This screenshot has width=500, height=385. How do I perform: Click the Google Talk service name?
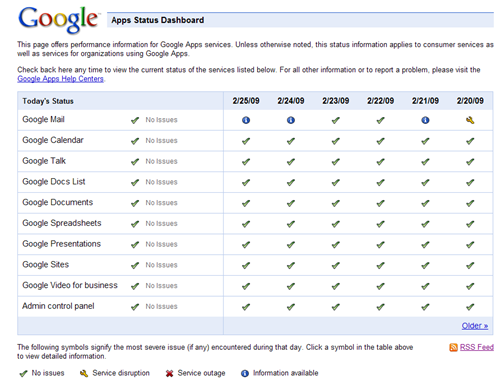44,161
